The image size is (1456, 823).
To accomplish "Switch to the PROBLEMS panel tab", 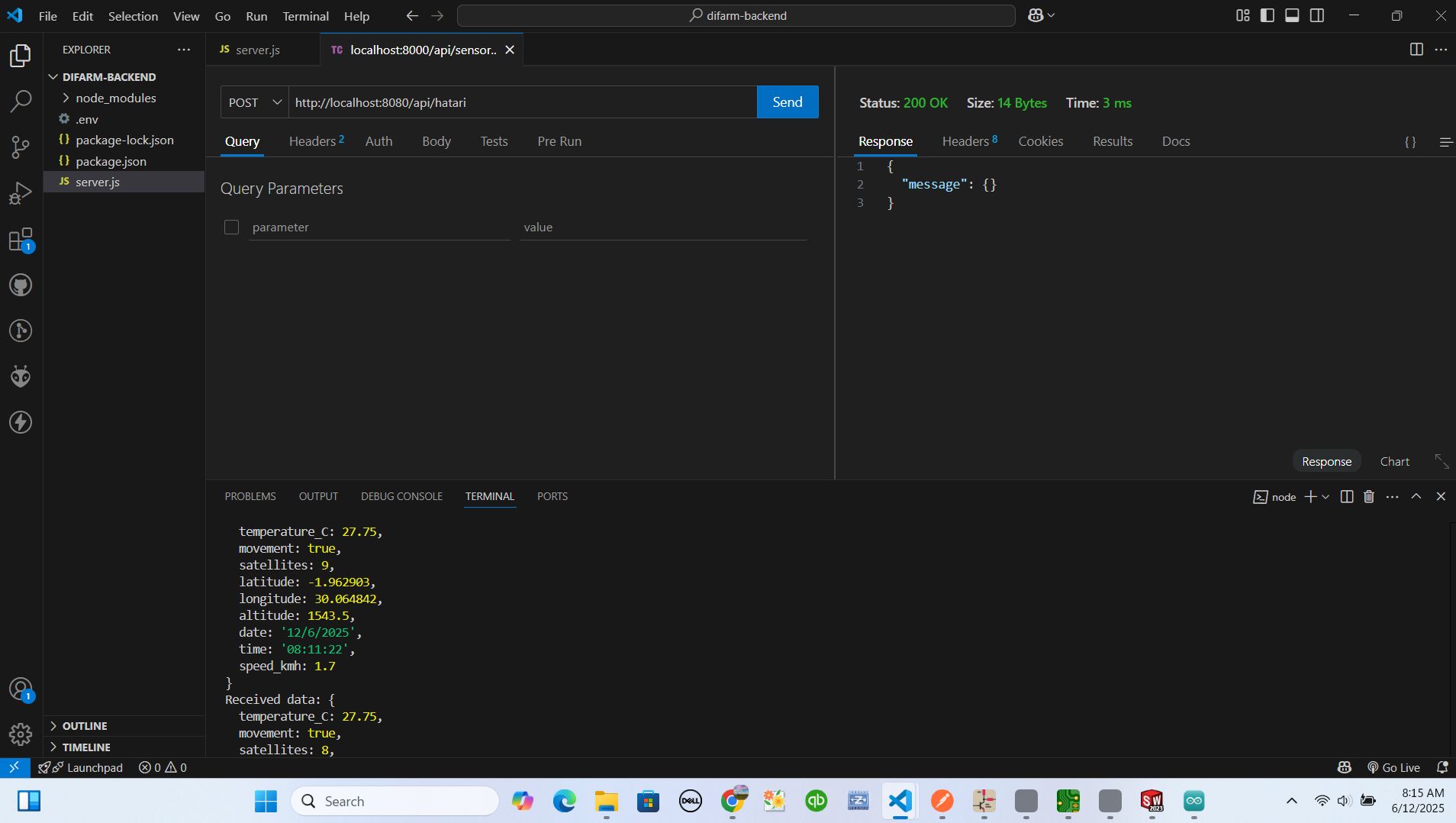I will point(250,497).
